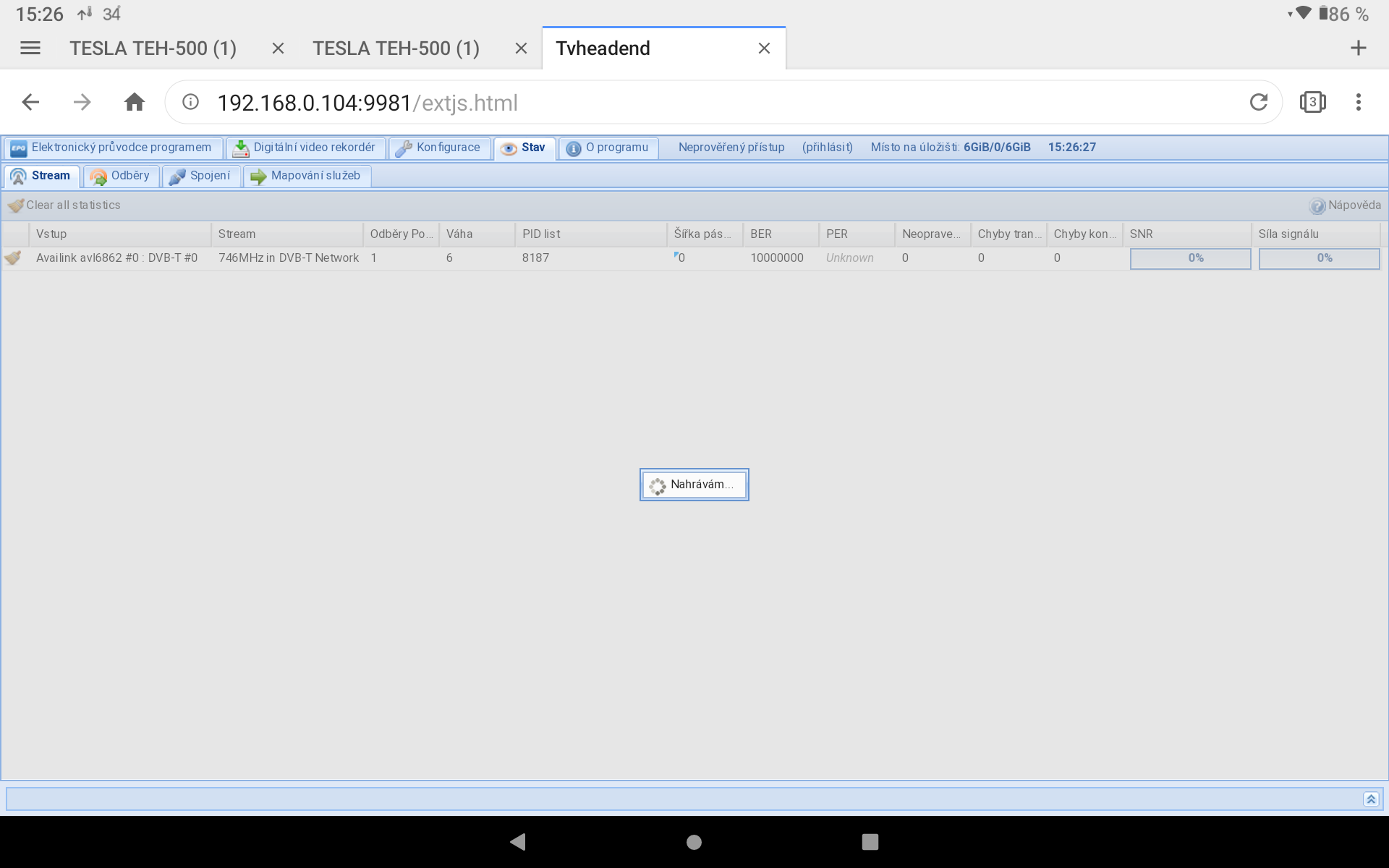
Task: Open Digitální video rekordér section
Action: [306, 148]
